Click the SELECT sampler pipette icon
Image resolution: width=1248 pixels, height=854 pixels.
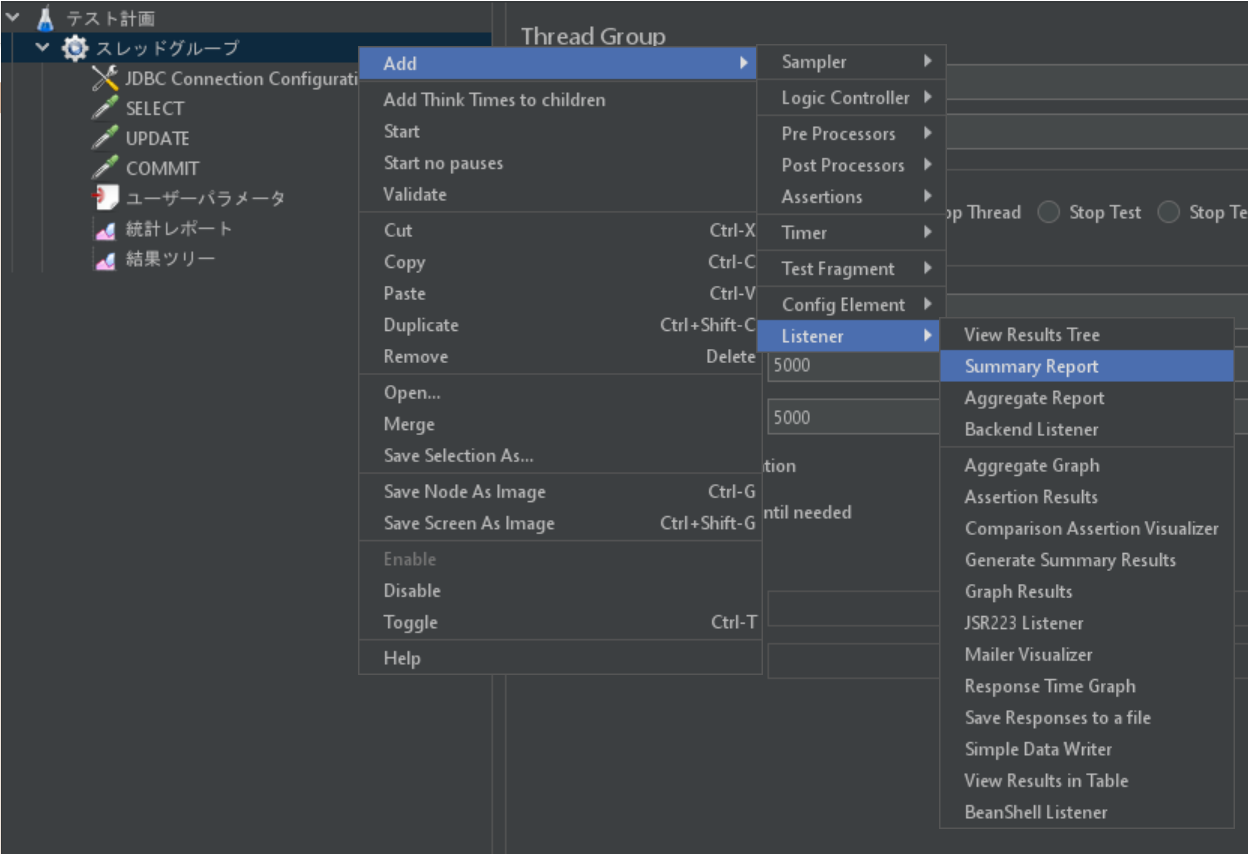click(x=105, y=108)
